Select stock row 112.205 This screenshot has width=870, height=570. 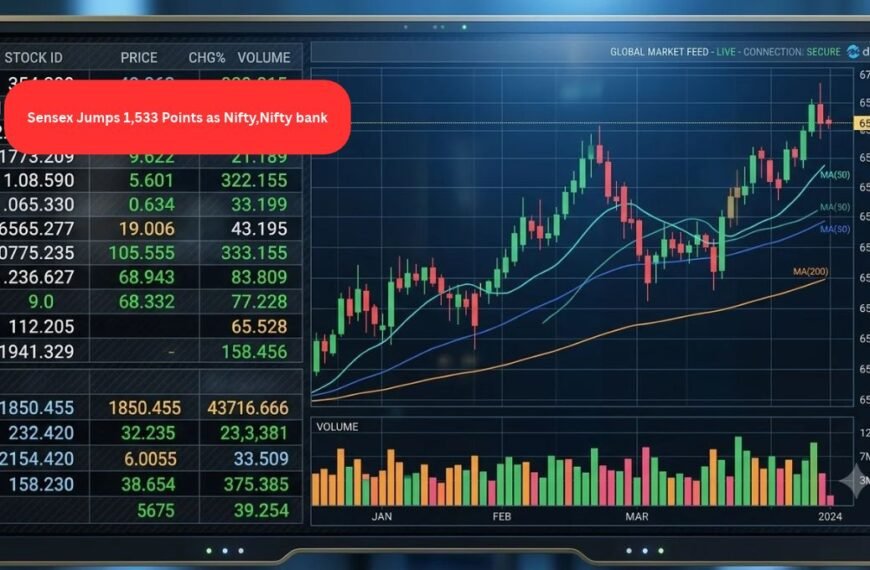point(41,326)
